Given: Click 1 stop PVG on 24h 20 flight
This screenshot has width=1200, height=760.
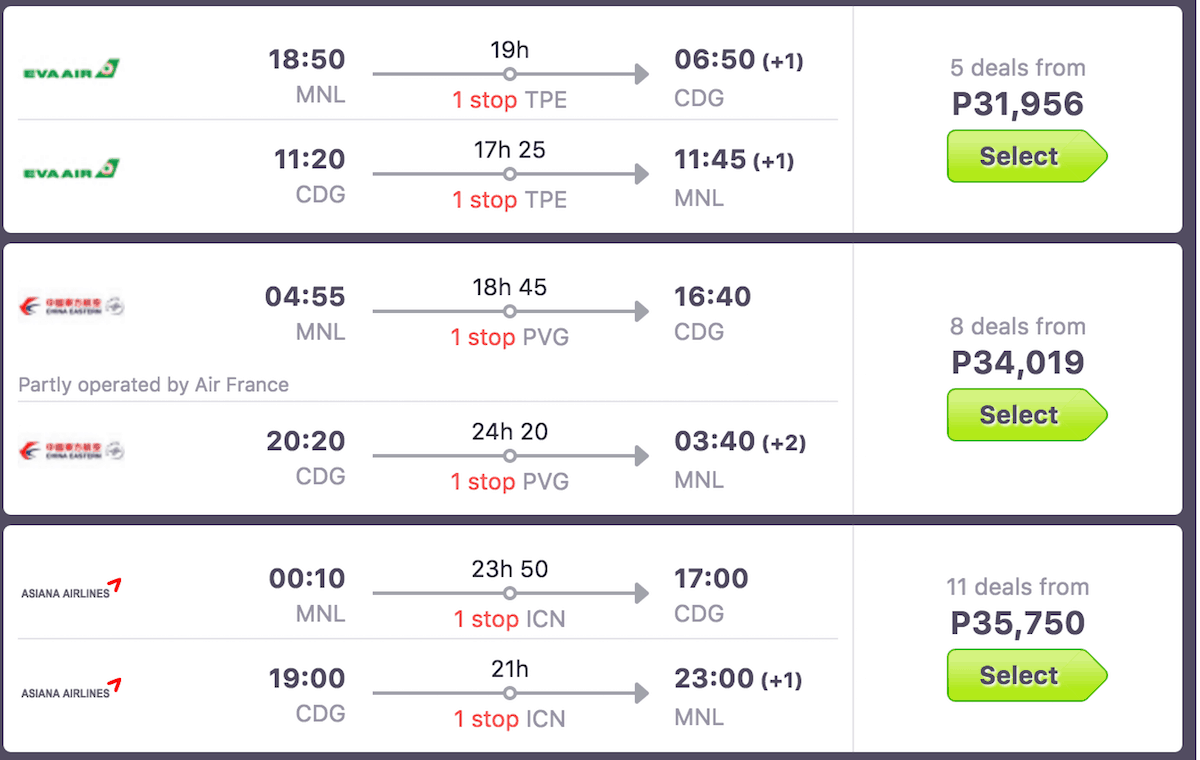Looking at the screenshot, I should pyautogui.click(x=509, y=482).
